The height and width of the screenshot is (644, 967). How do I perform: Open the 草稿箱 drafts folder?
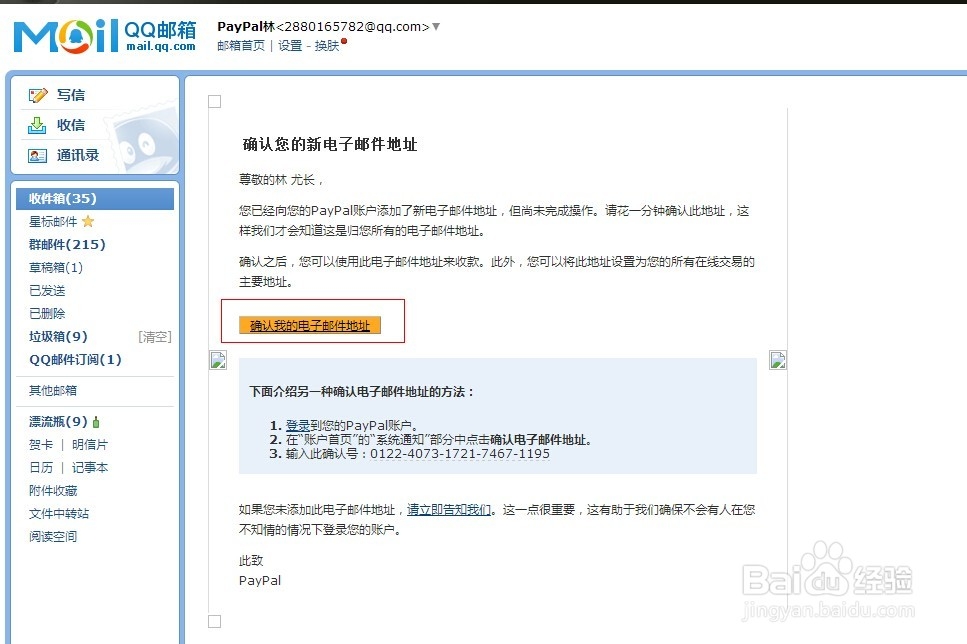(55, 267)
